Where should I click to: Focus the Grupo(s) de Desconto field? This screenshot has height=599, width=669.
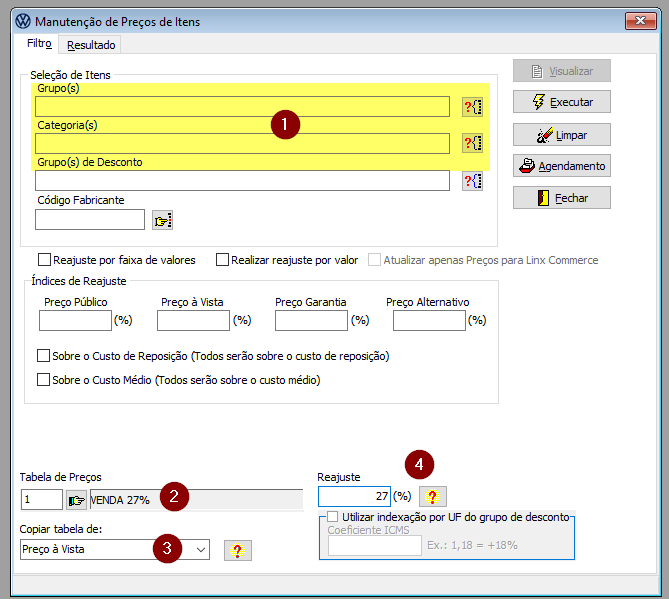pos(242,180)
